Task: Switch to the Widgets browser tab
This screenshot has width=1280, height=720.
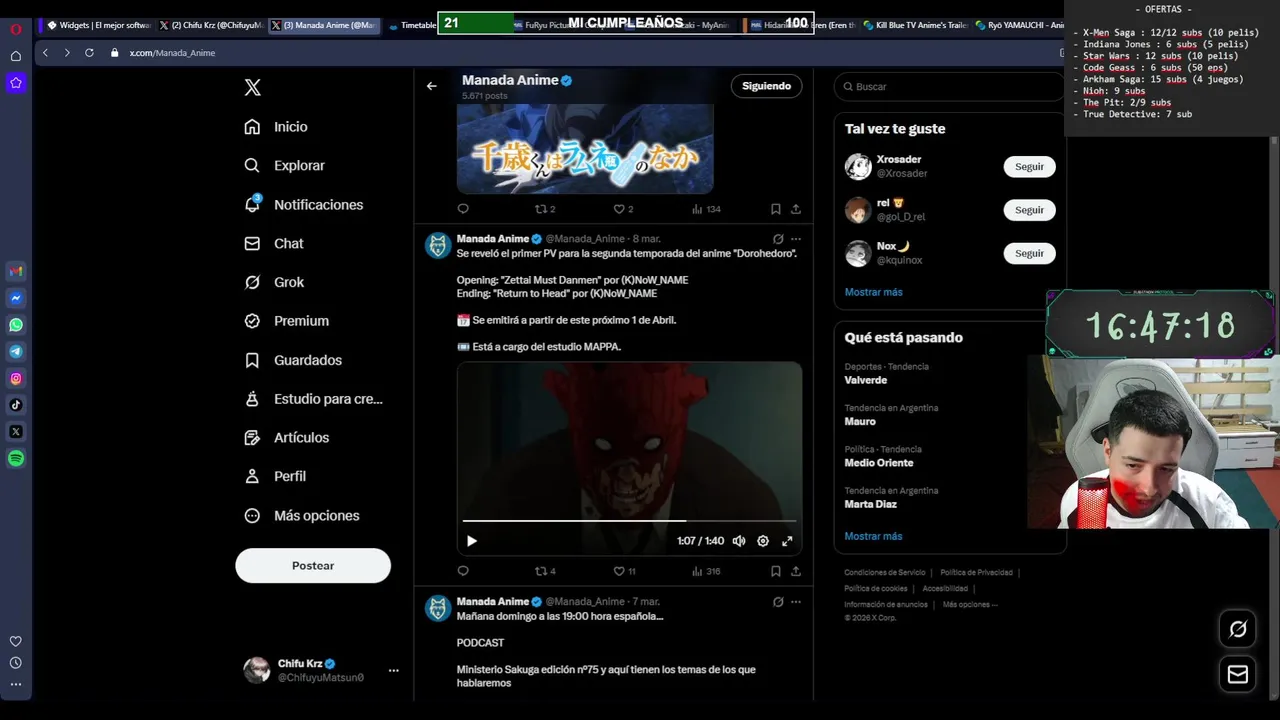Action: pos(98,25)
